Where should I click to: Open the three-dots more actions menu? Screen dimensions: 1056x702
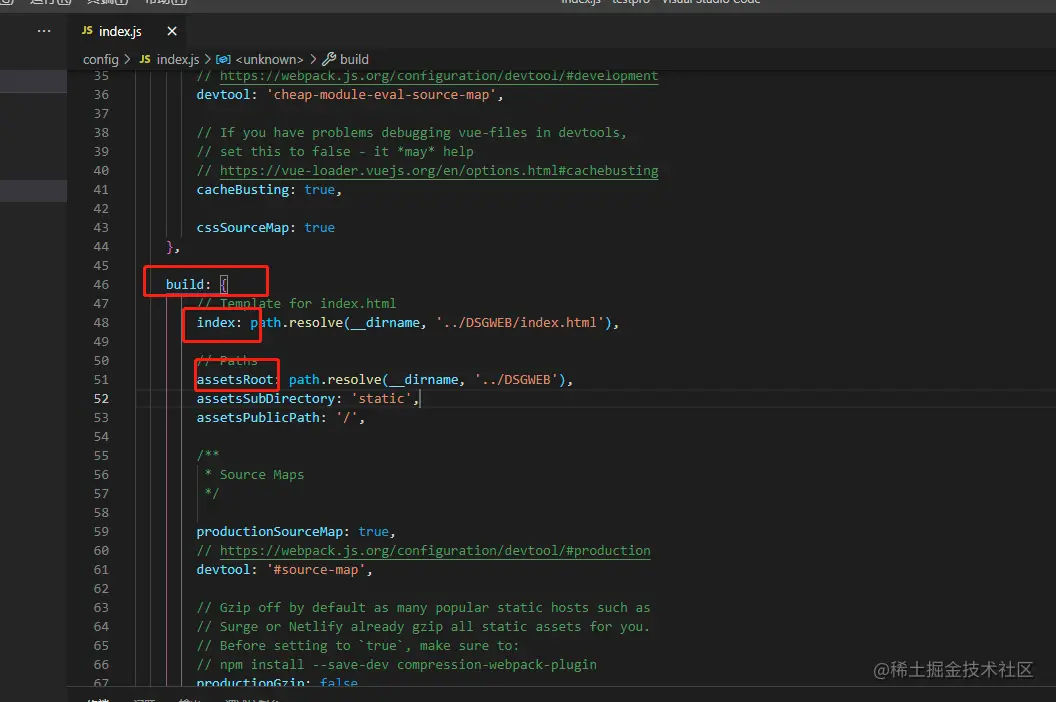[44, 31]
